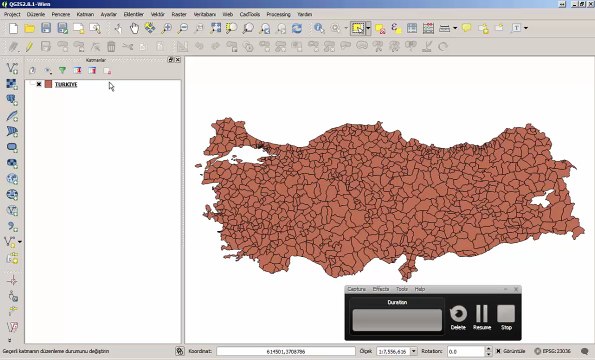Open select features tool dropdown arrow

(368, 28)
